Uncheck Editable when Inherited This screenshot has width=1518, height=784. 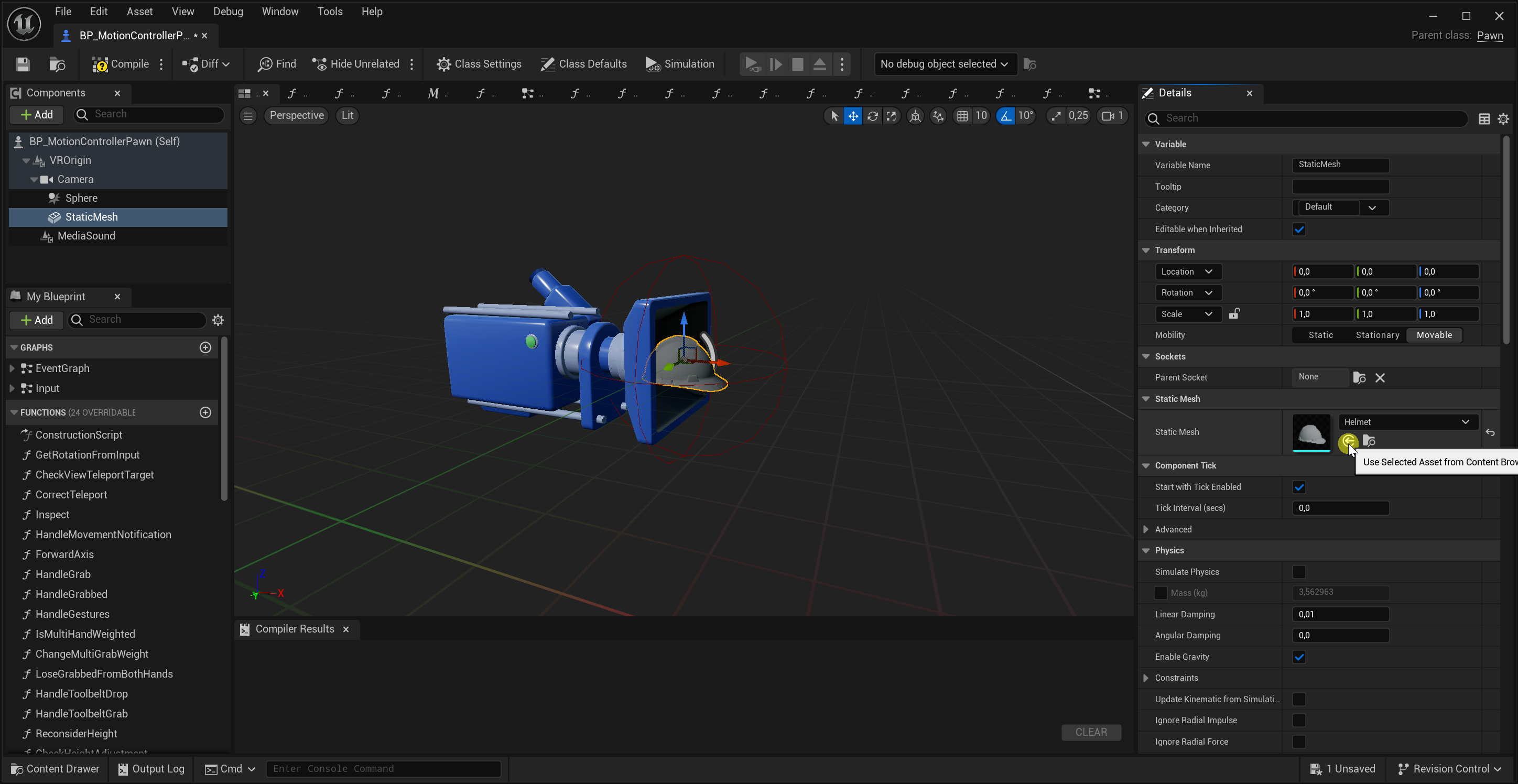point(1299,229)
